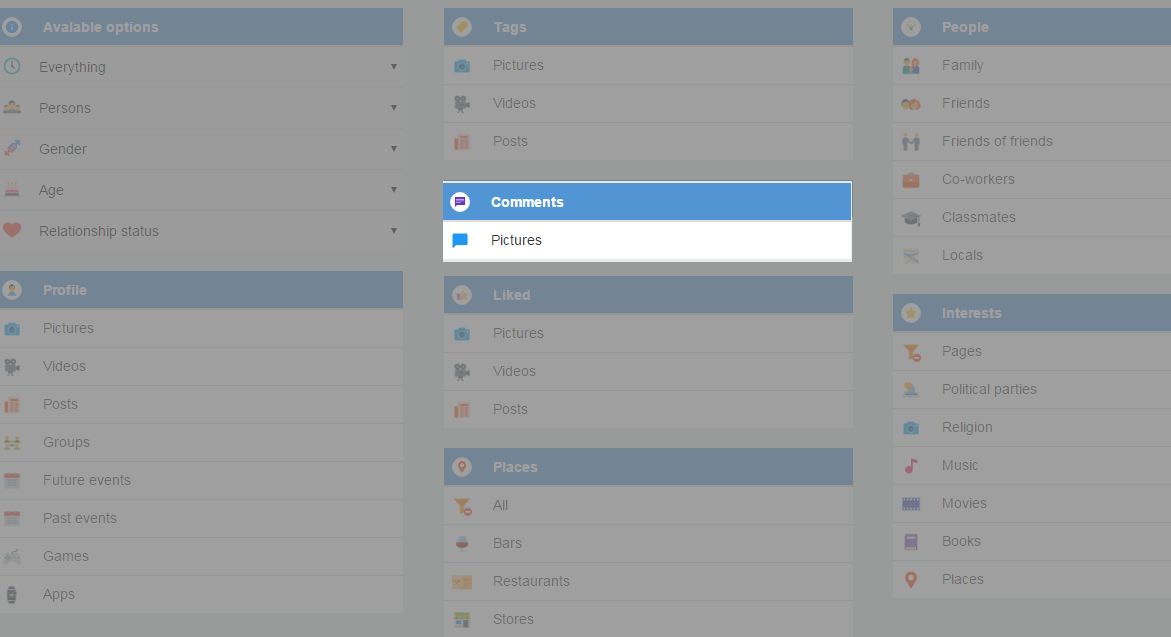Expand the Persons dropdown arrow
The height and width of the screenshot is (637, 1171).
394,108
